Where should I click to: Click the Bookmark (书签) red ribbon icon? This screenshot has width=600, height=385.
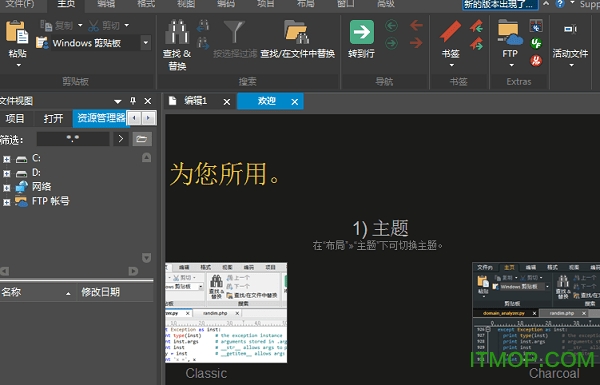(x=450, y=31)
